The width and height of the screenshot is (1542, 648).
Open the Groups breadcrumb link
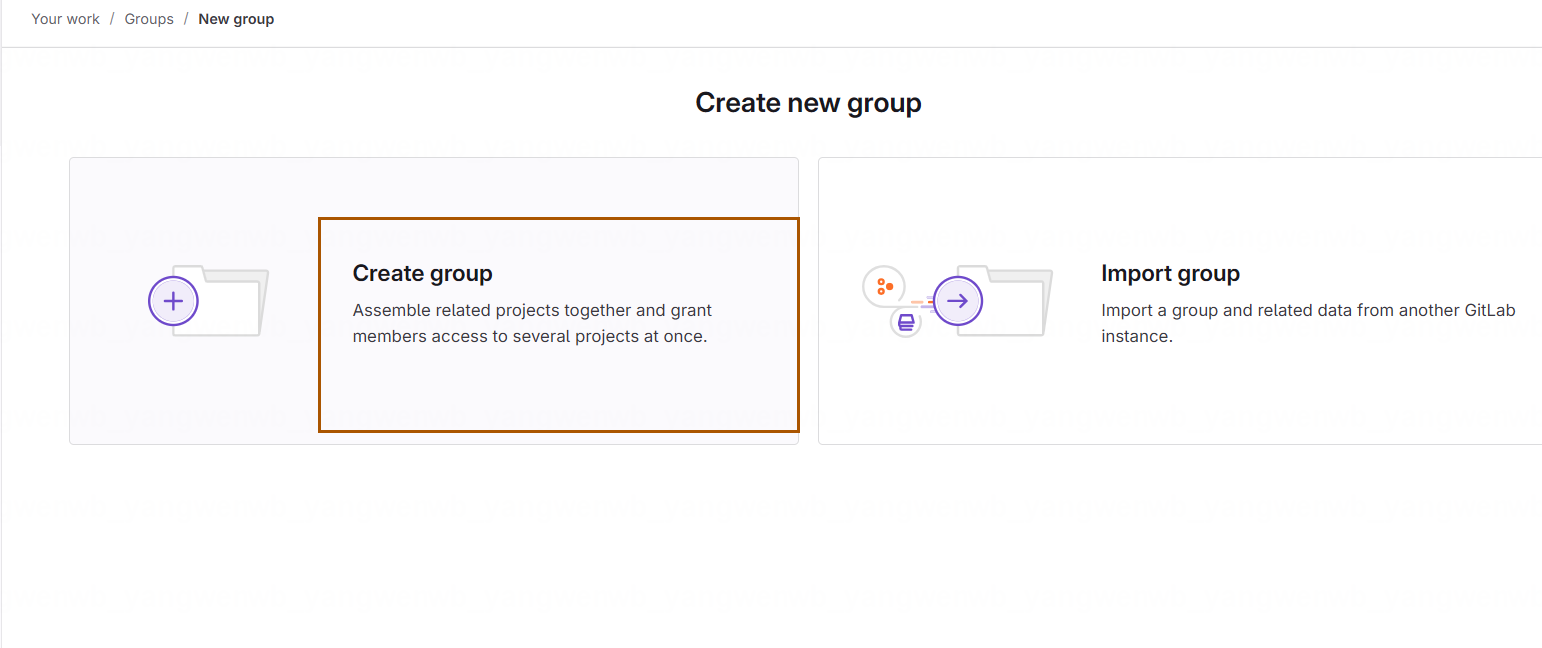pos(149,19)
